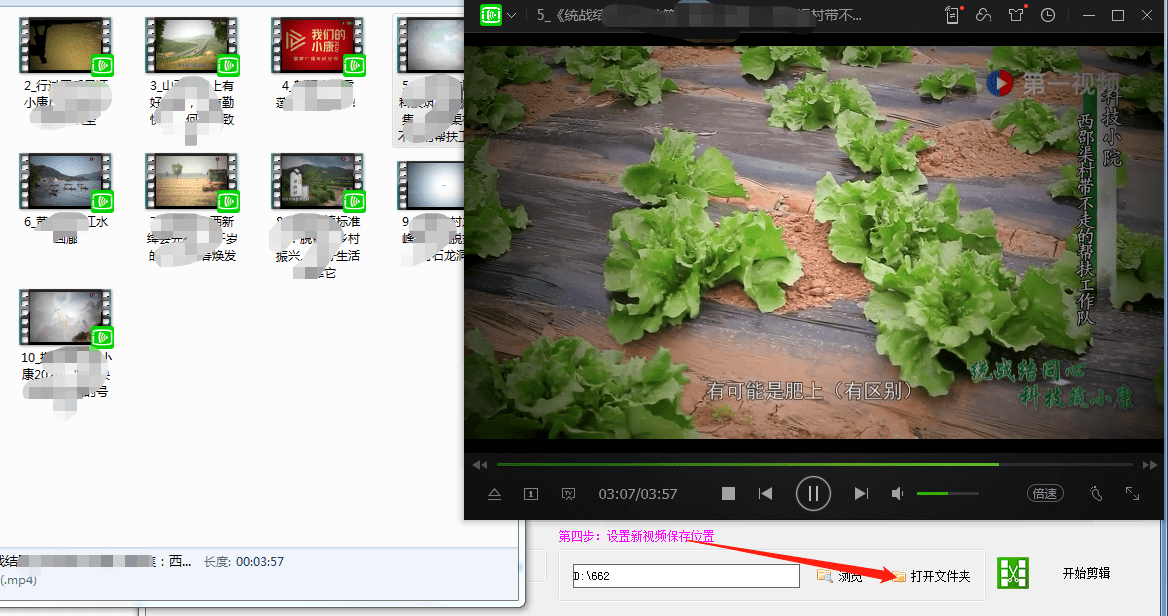Select the video file starting with 4_
Screen dimensions: 1168x616
[x=318, y=64]
